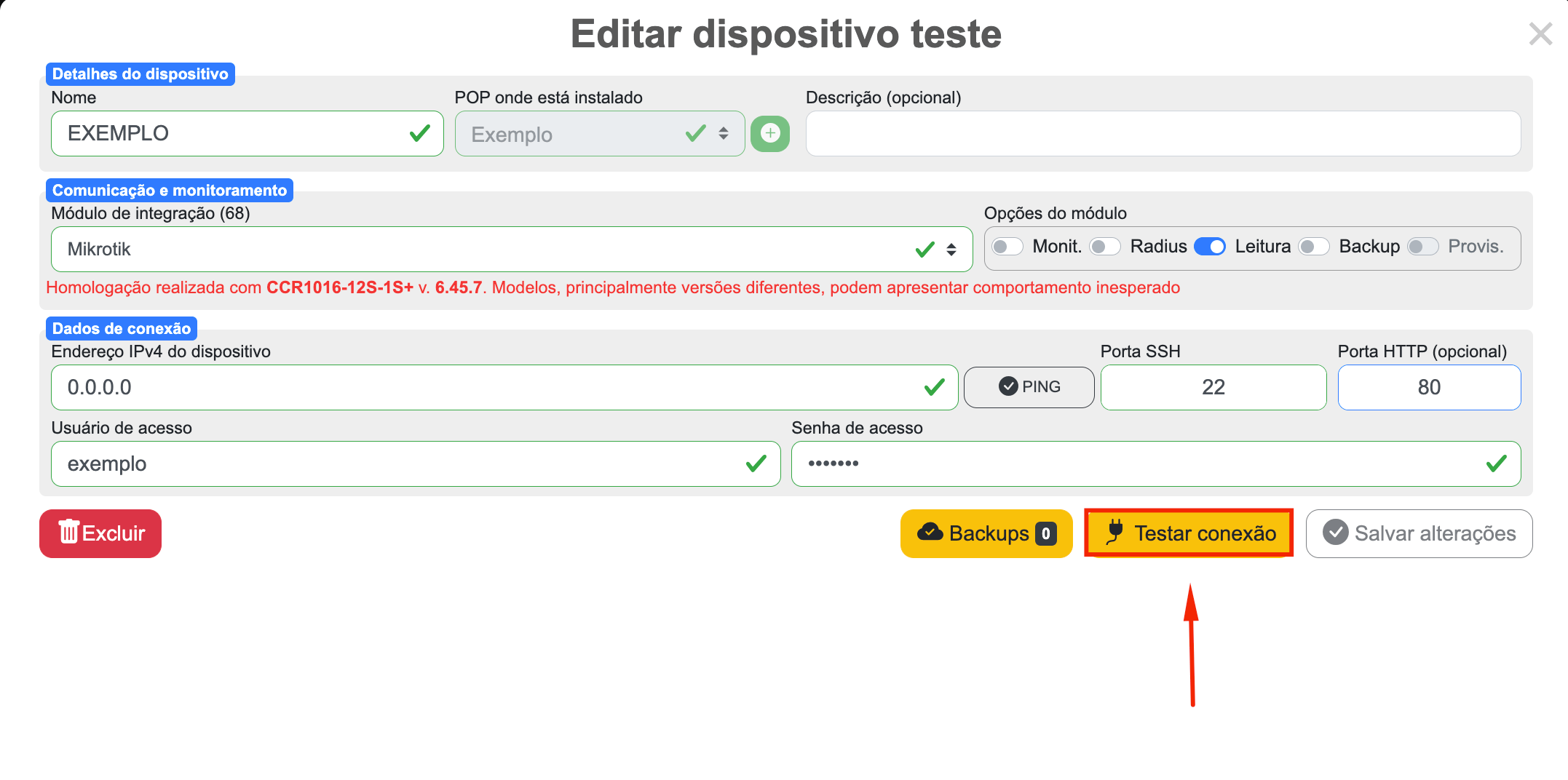Click the cloud icon on Backups button
This screenshot has height=780, width=1568.
(x=933, y=533)
